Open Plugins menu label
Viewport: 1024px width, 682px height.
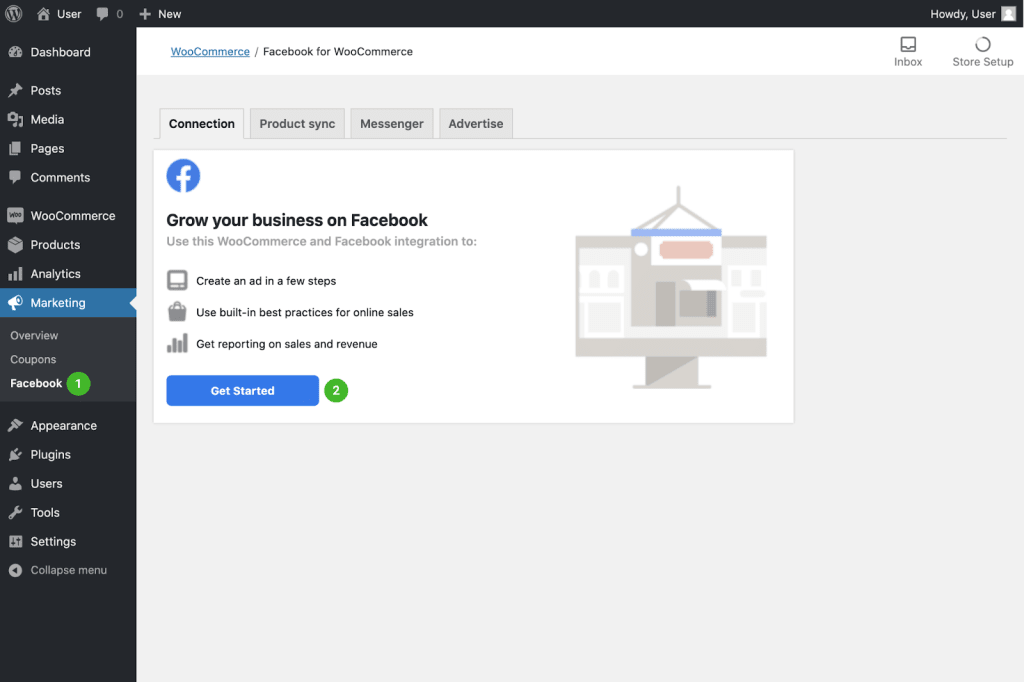click(50, 455)
